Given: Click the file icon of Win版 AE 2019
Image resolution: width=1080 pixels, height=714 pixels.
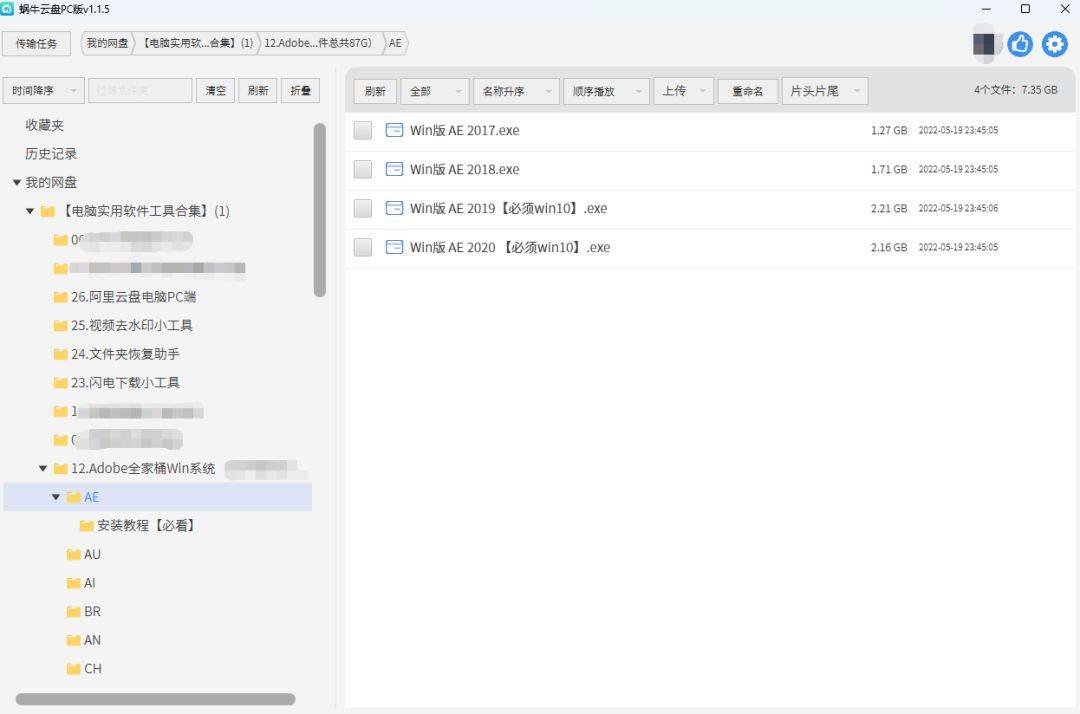Looking at the screenshot, I should tap(394, 208).
